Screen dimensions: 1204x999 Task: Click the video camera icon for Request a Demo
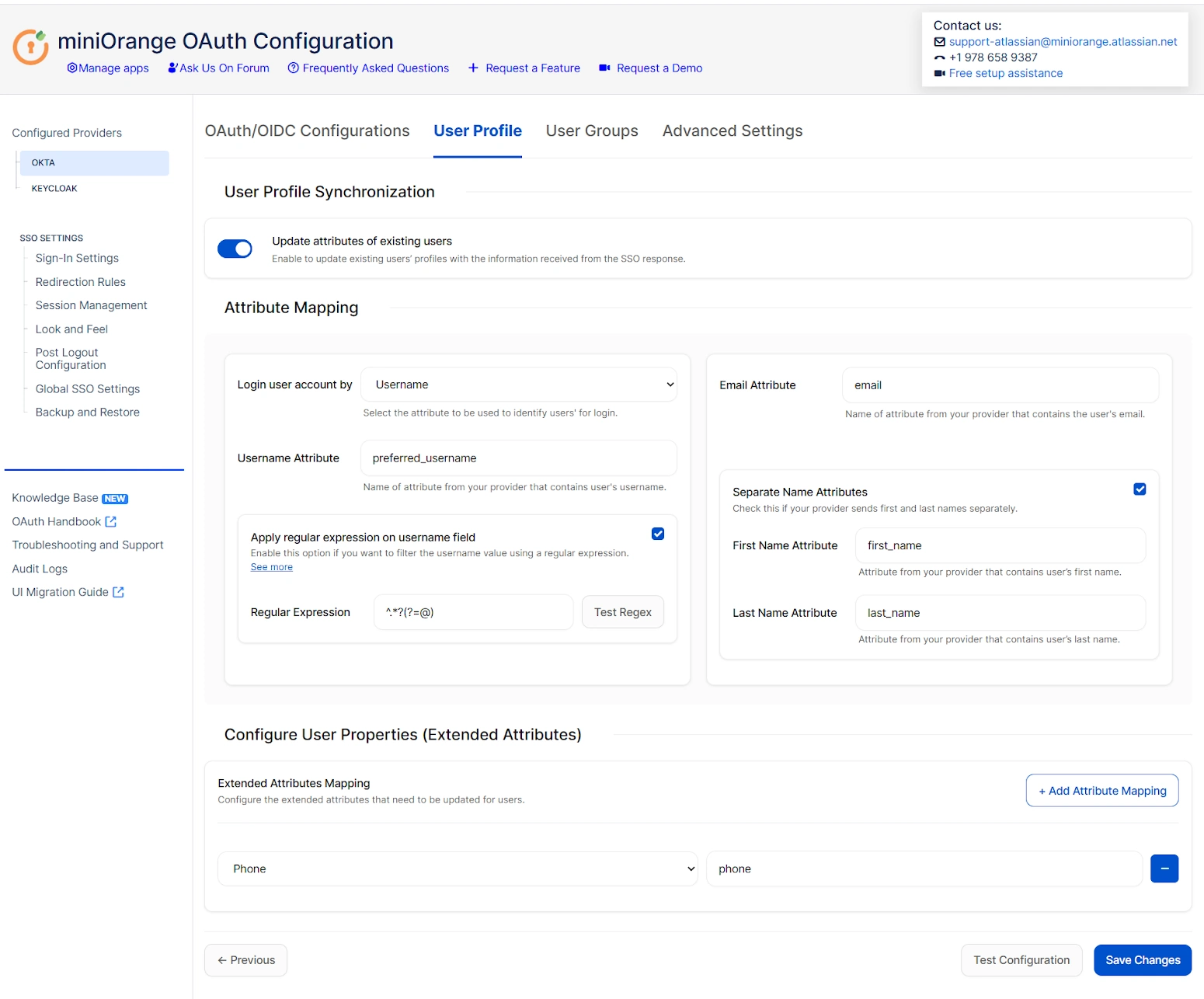604,68
